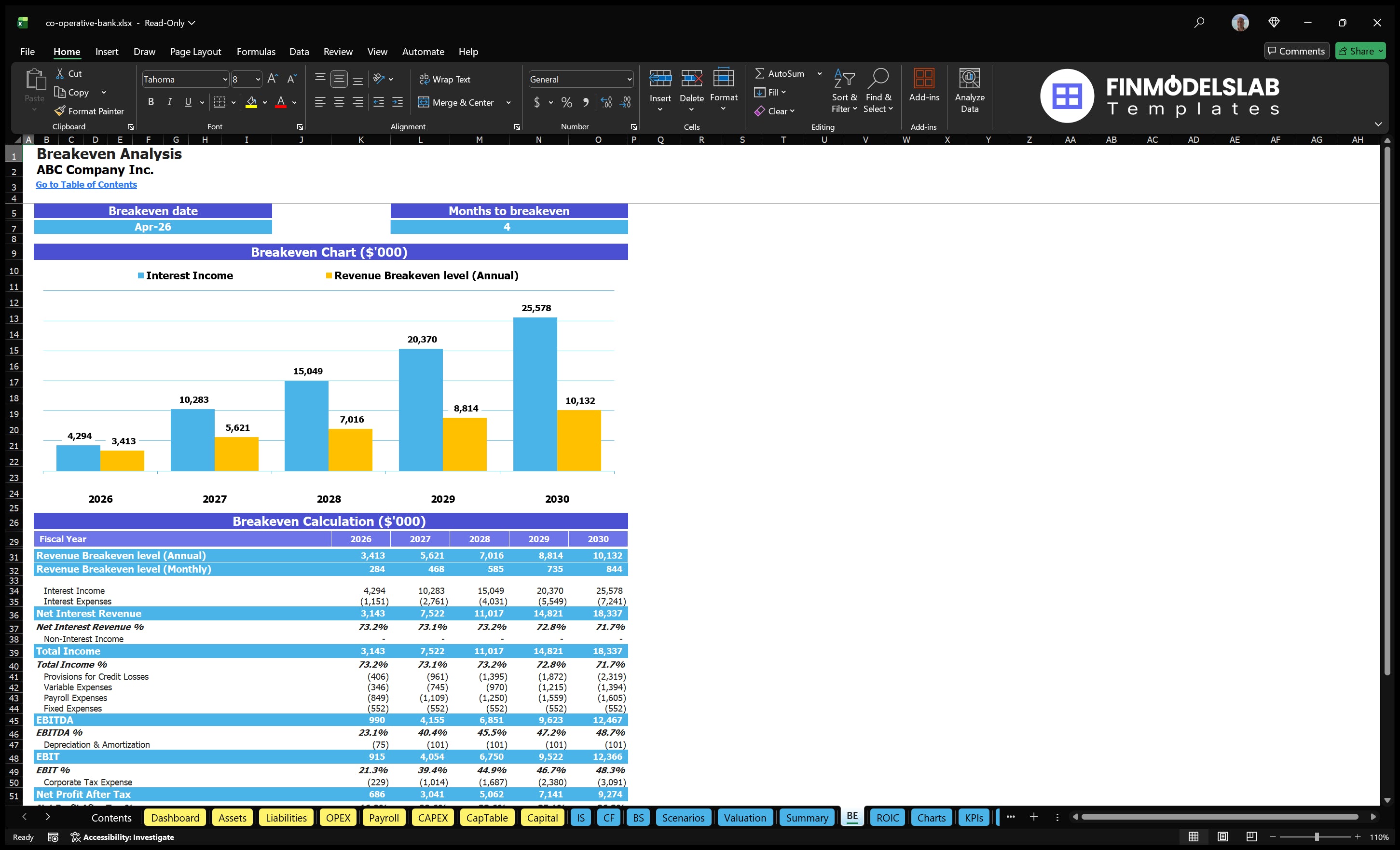Screen dimensions: 1400x850
Task: Open the Comments panel
Action: tap(1297, 51)
